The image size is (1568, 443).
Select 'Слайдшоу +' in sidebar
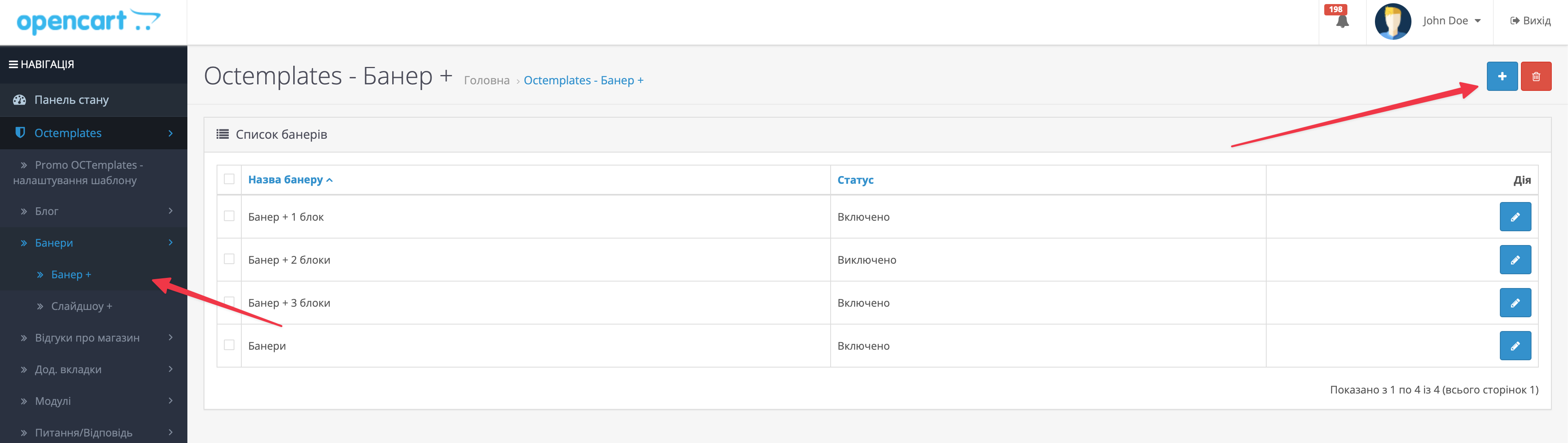tap(82, 306)
